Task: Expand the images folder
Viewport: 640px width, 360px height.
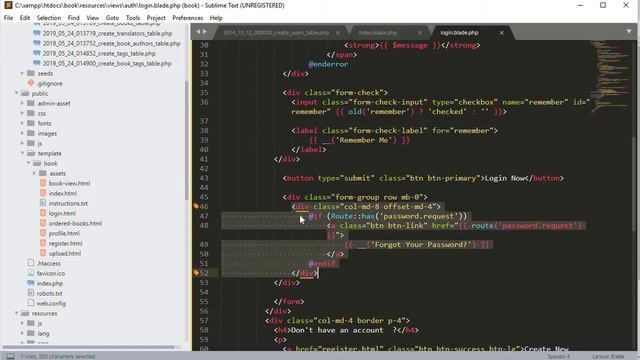Action: [22, 133]
